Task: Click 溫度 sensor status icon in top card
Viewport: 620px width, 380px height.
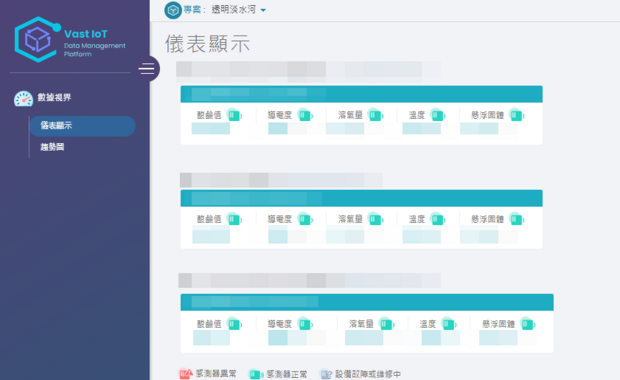Action: (x=437, y=115)
